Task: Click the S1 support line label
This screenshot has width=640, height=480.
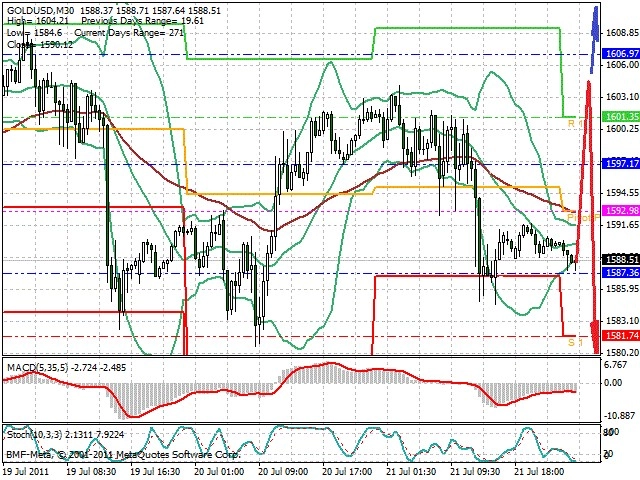Action: (x=575, y=342)
